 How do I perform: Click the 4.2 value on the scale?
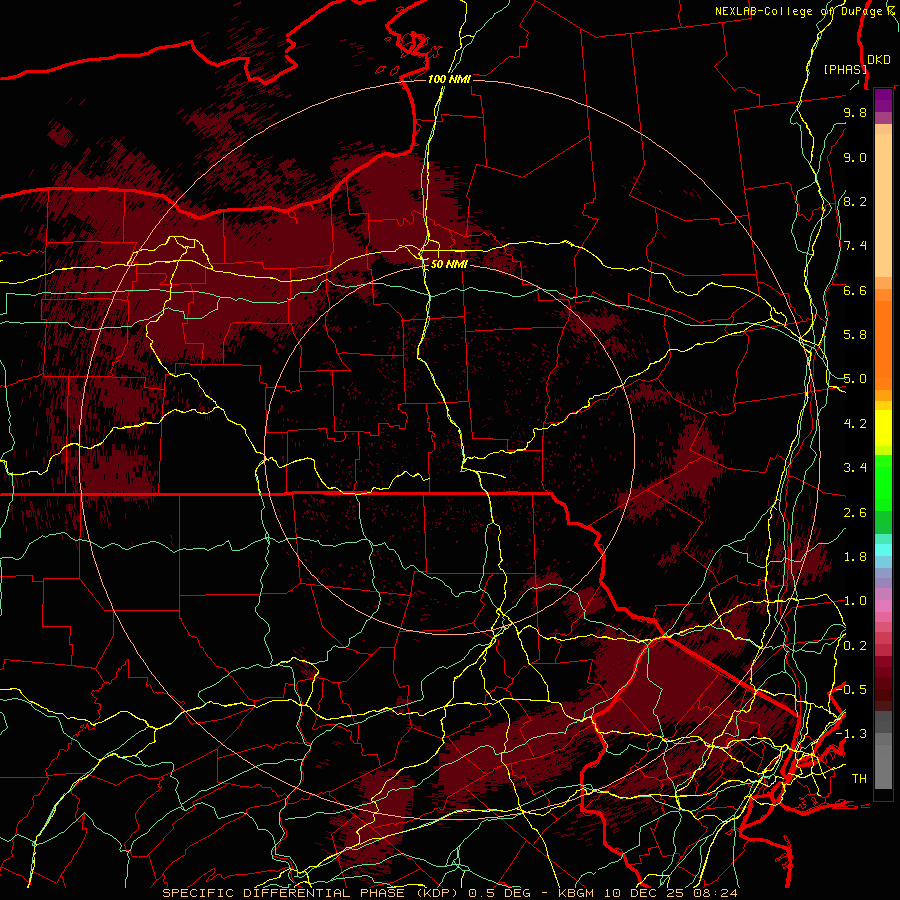point(855,424)
